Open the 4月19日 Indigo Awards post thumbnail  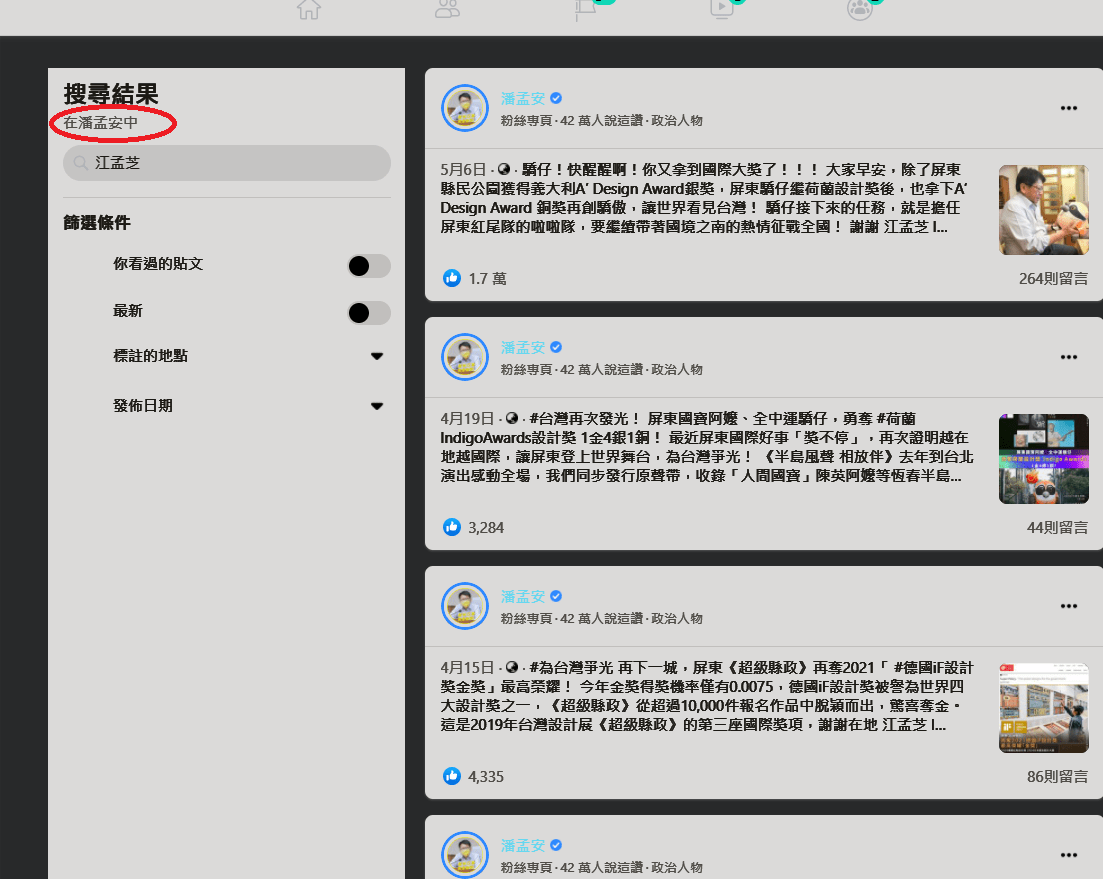click(1044, 458)
